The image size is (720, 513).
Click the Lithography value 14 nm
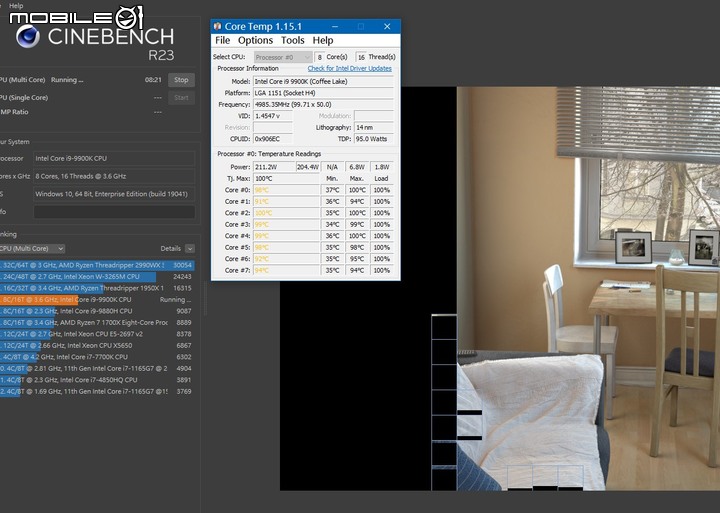(374, 127)
